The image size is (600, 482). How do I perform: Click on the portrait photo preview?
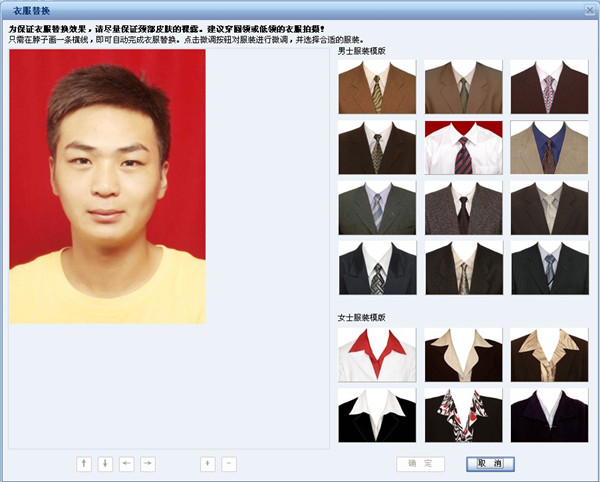coord(107,186)
